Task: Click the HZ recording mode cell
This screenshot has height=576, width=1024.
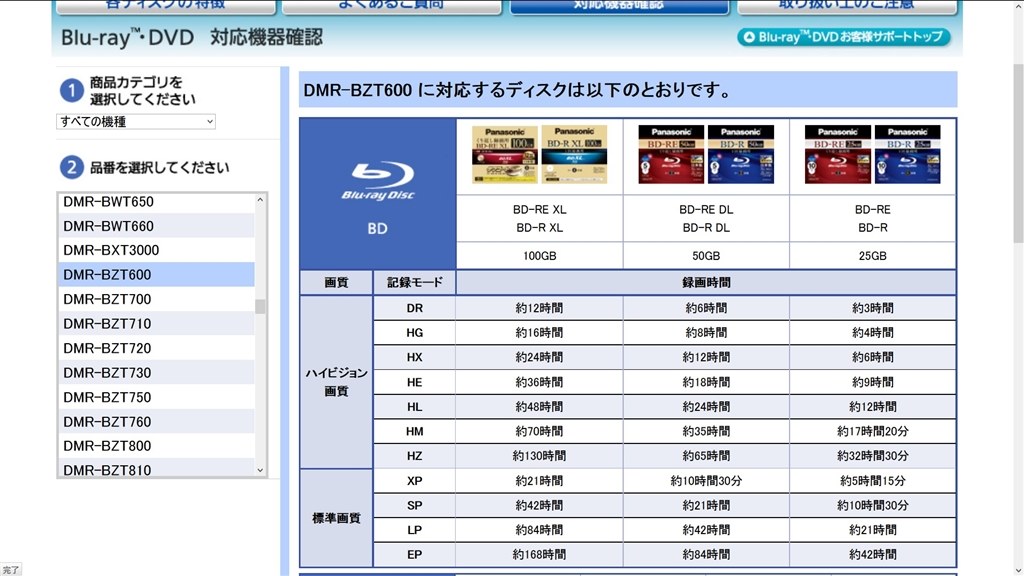Action: point(415,456)
